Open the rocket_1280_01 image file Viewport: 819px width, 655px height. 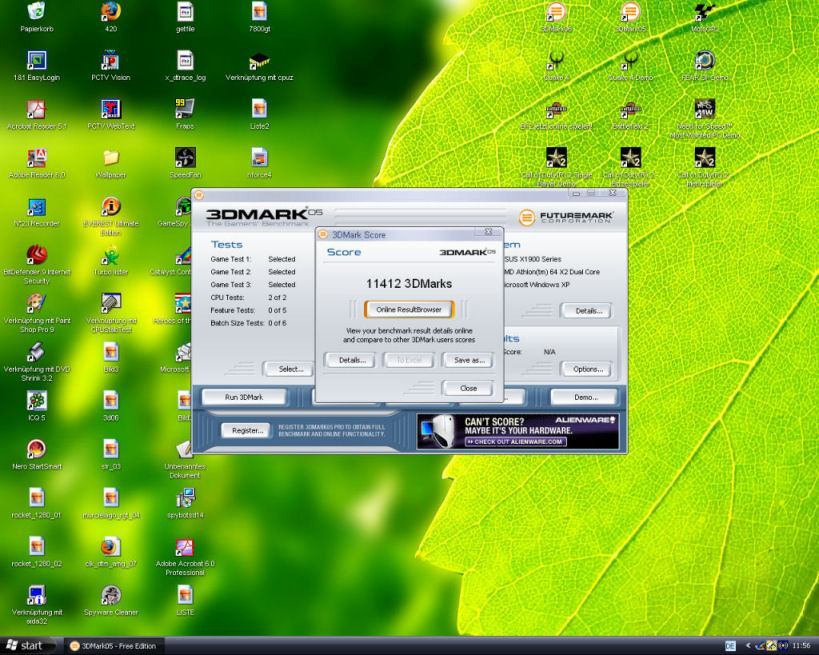tap(37, 498)
